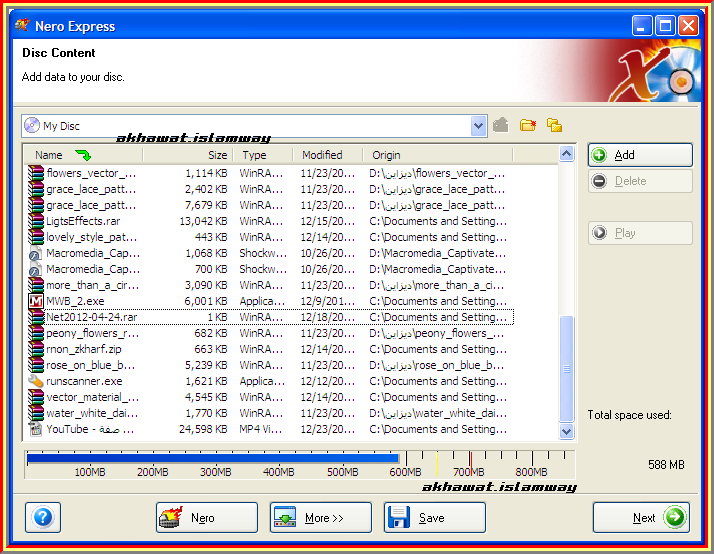Click the vector_material archive icon

pos(36,397)
